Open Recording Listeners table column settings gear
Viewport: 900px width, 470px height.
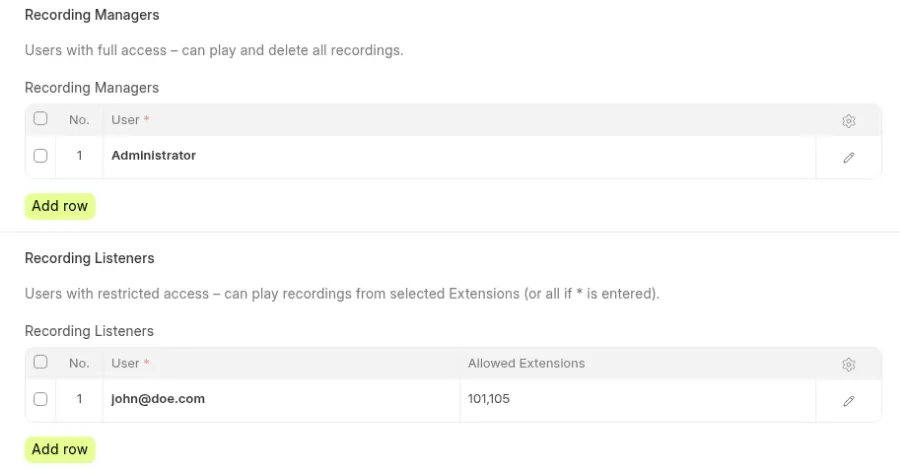tap(848, 364)
